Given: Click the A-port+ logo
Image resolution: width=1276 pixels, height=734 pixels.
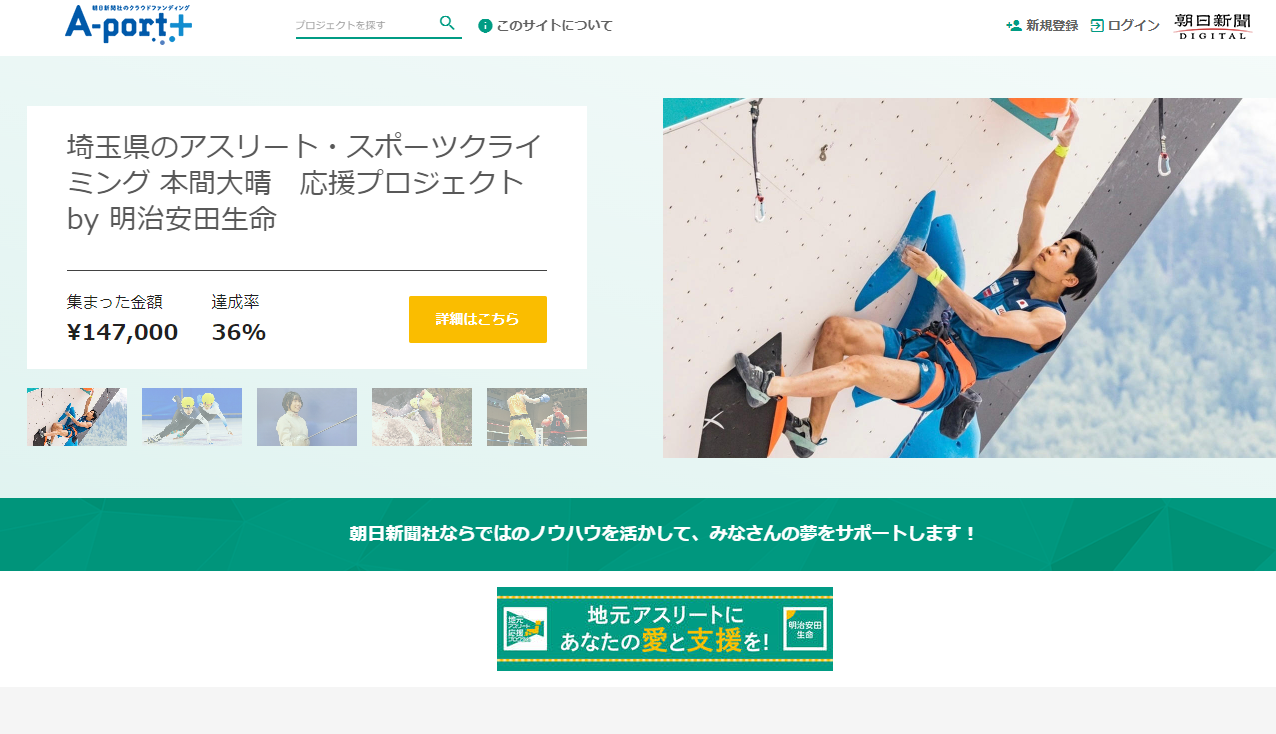Looking at the screenshot, I should [128, 24].
